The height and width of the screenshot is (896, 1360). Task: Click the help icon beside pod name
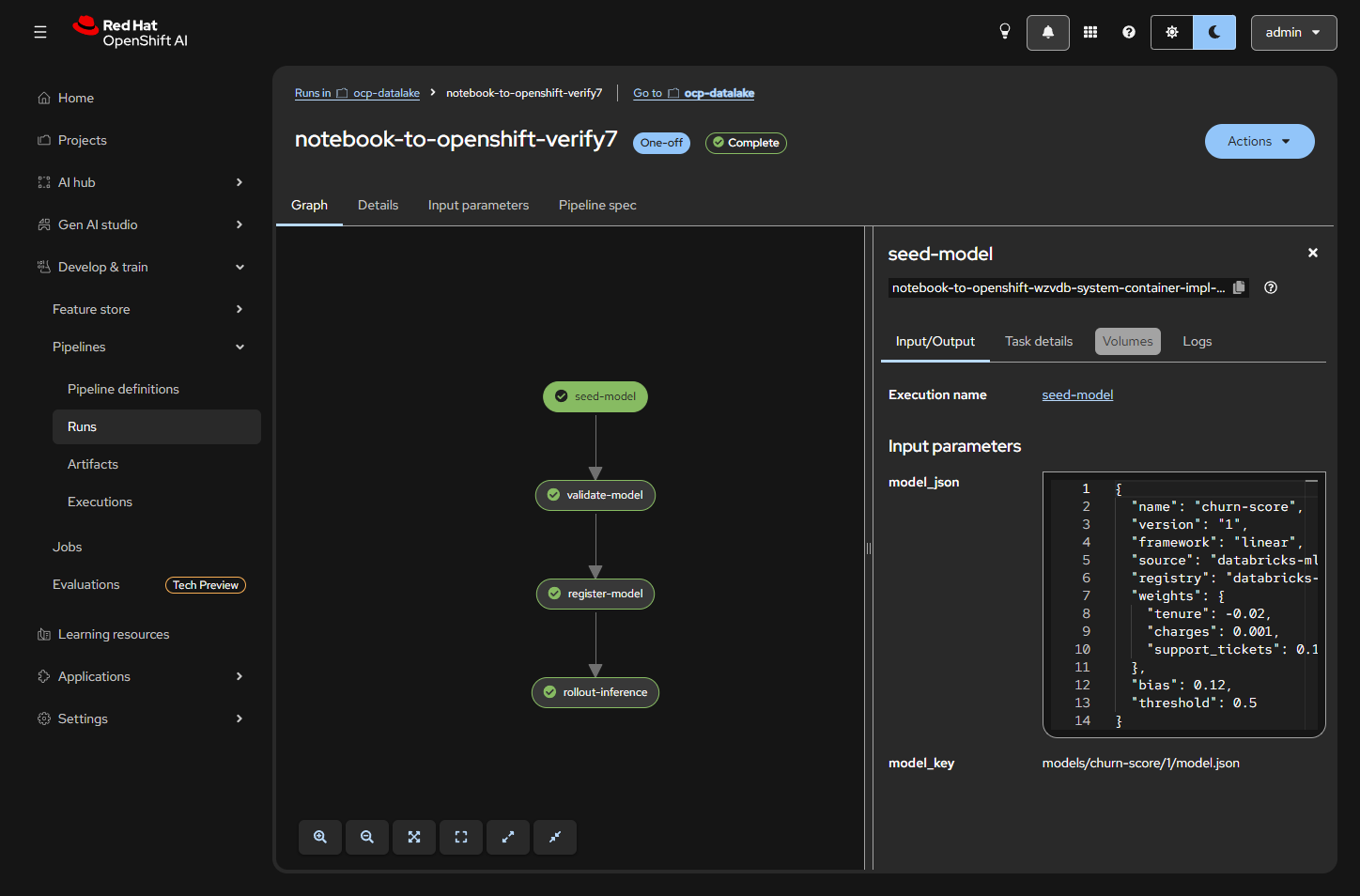1271,287
